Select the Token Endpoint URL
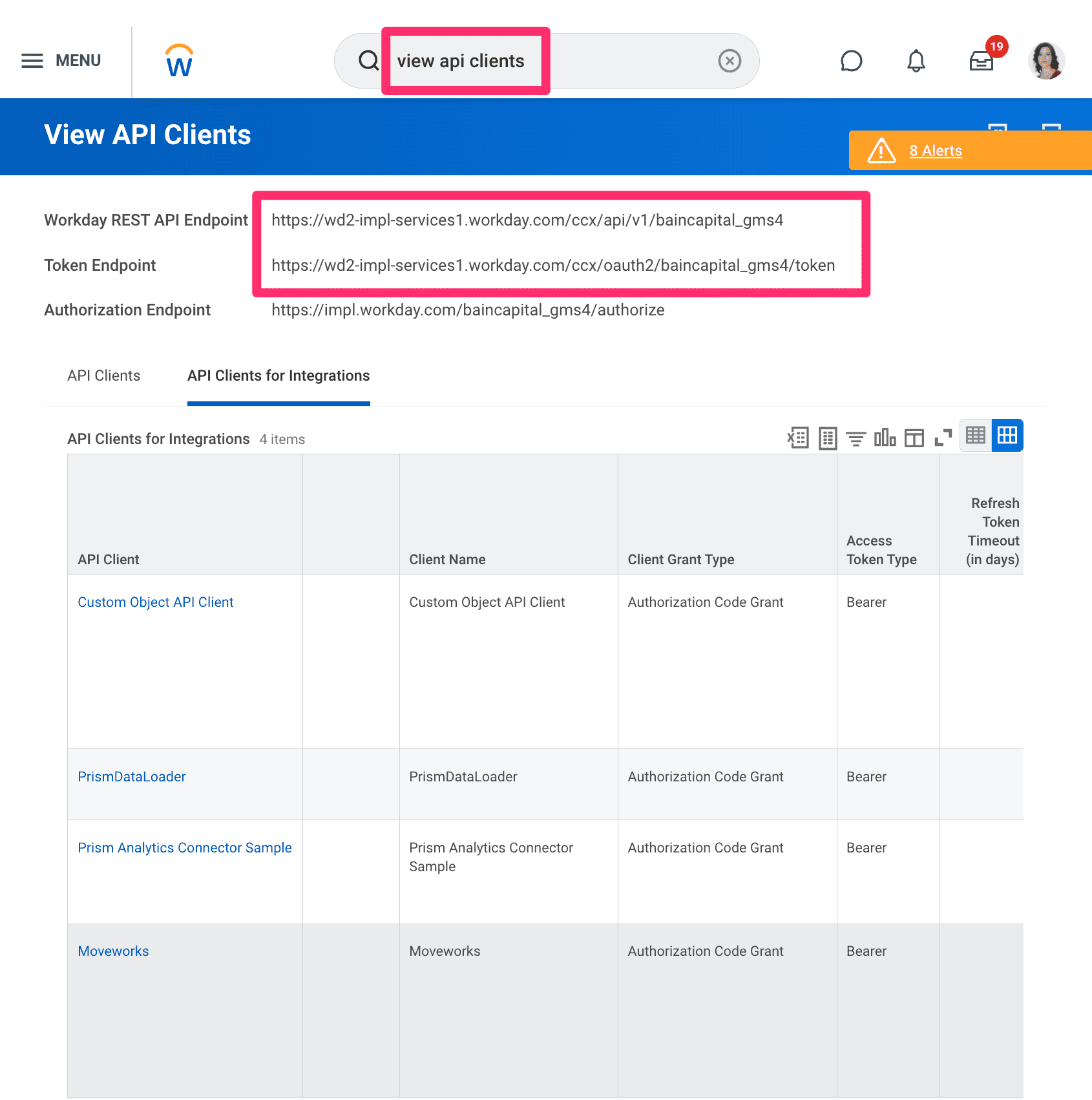 point(553,265)
